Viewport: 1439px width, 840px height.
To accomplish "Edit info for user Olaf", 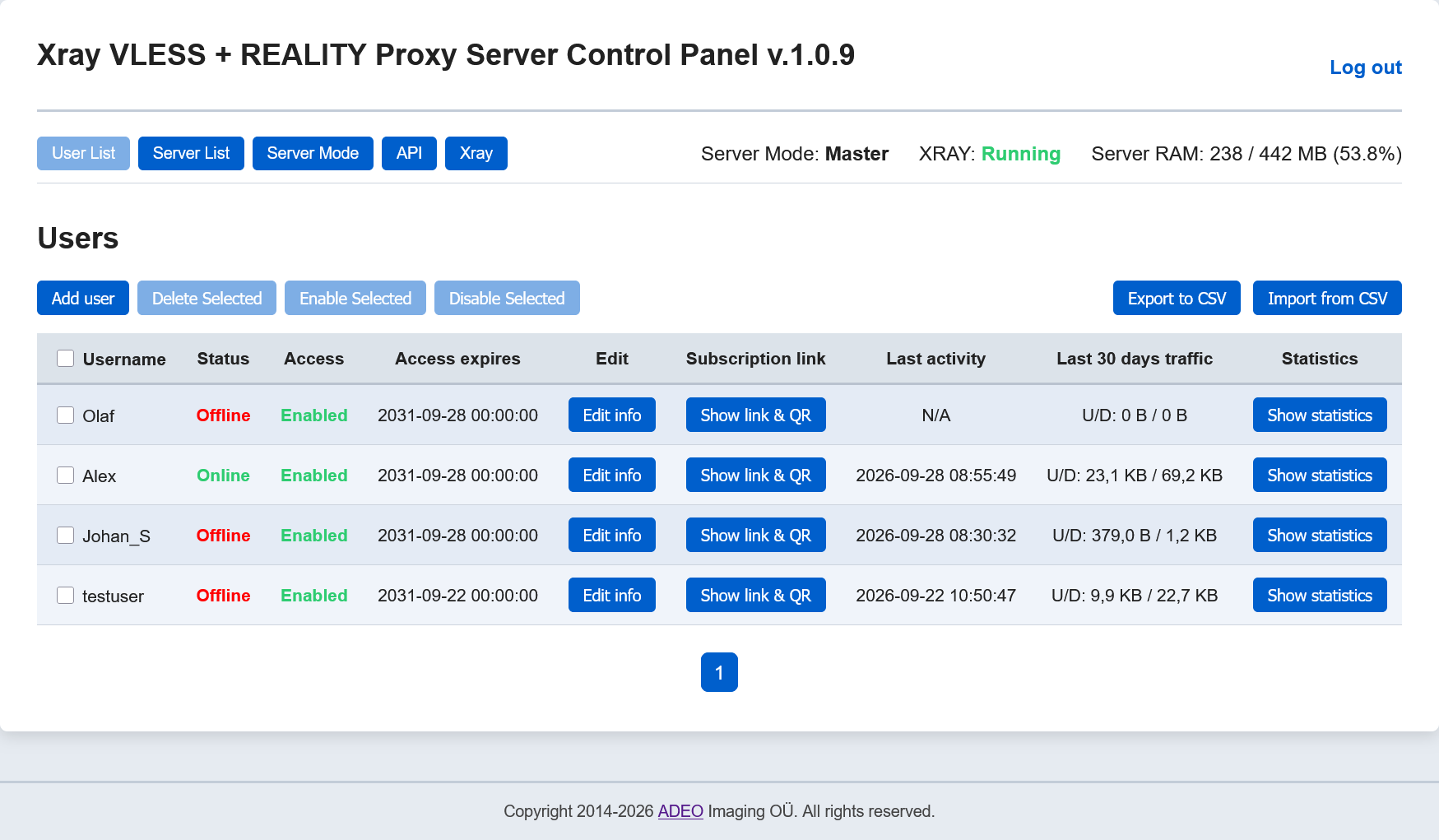I will (x=612, y=415).
